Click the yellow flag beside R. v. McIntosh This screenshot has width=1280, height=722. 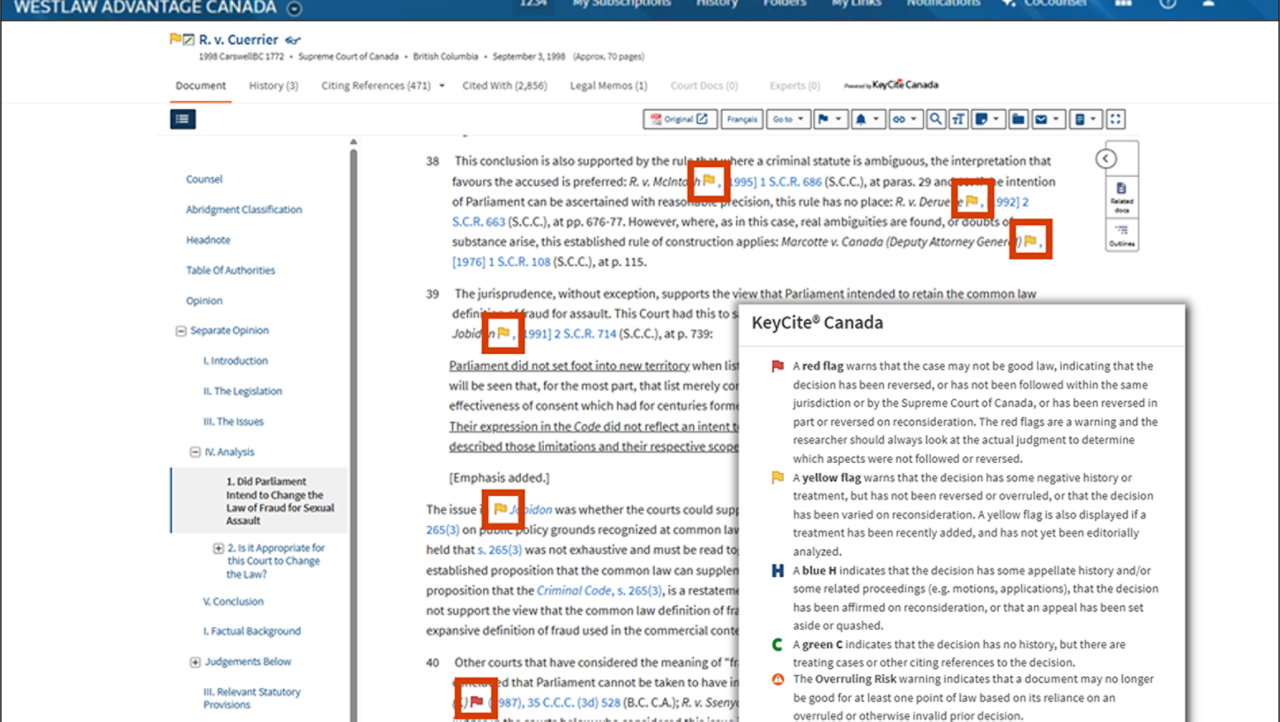pos(709,181)
